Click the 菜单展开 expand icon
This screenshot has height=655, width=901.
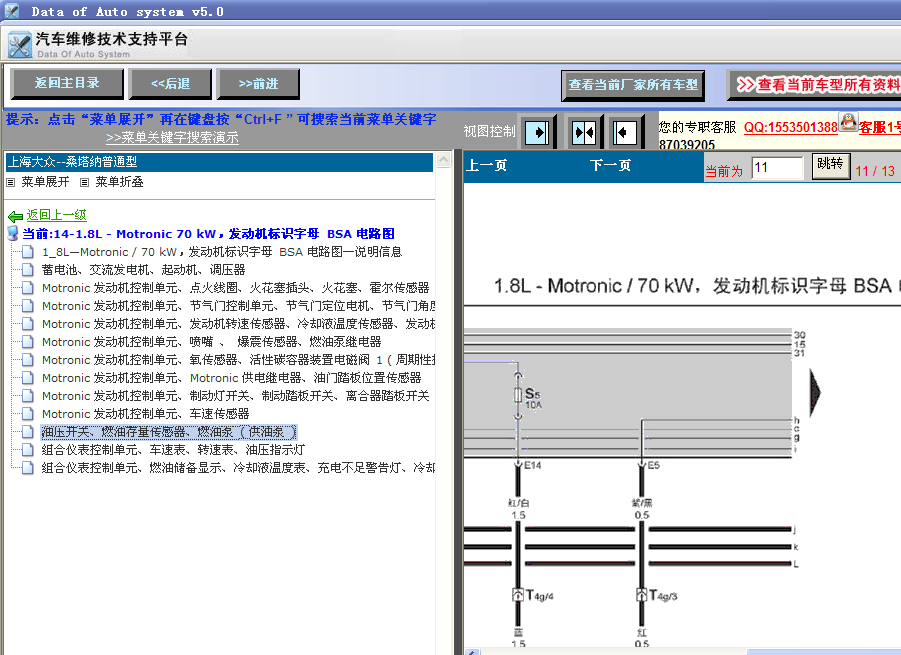10,183
